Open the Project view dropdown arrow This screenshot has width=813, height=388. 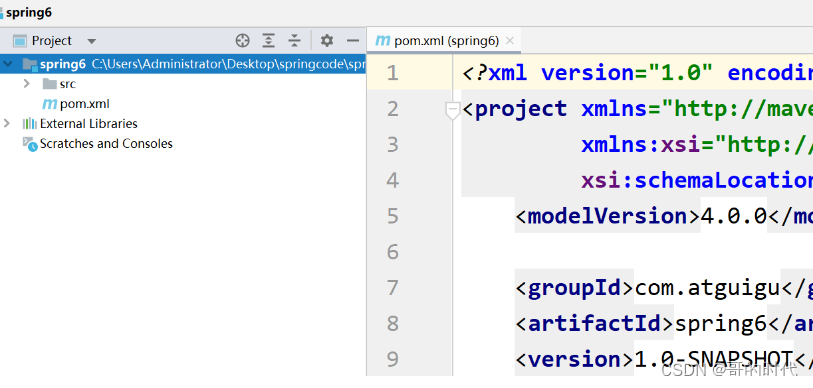tap(92, 41)
